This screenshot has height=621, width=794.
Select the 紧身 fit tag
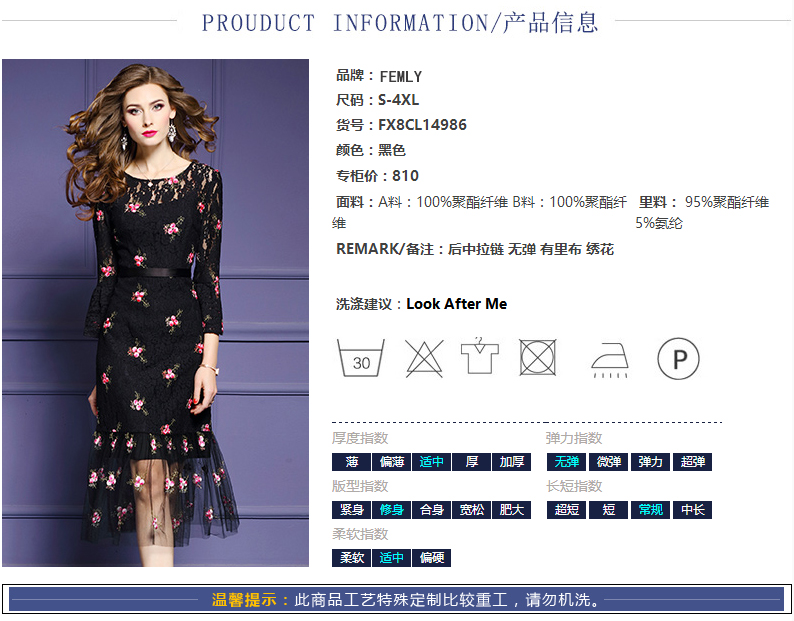(x=351, y=510)
